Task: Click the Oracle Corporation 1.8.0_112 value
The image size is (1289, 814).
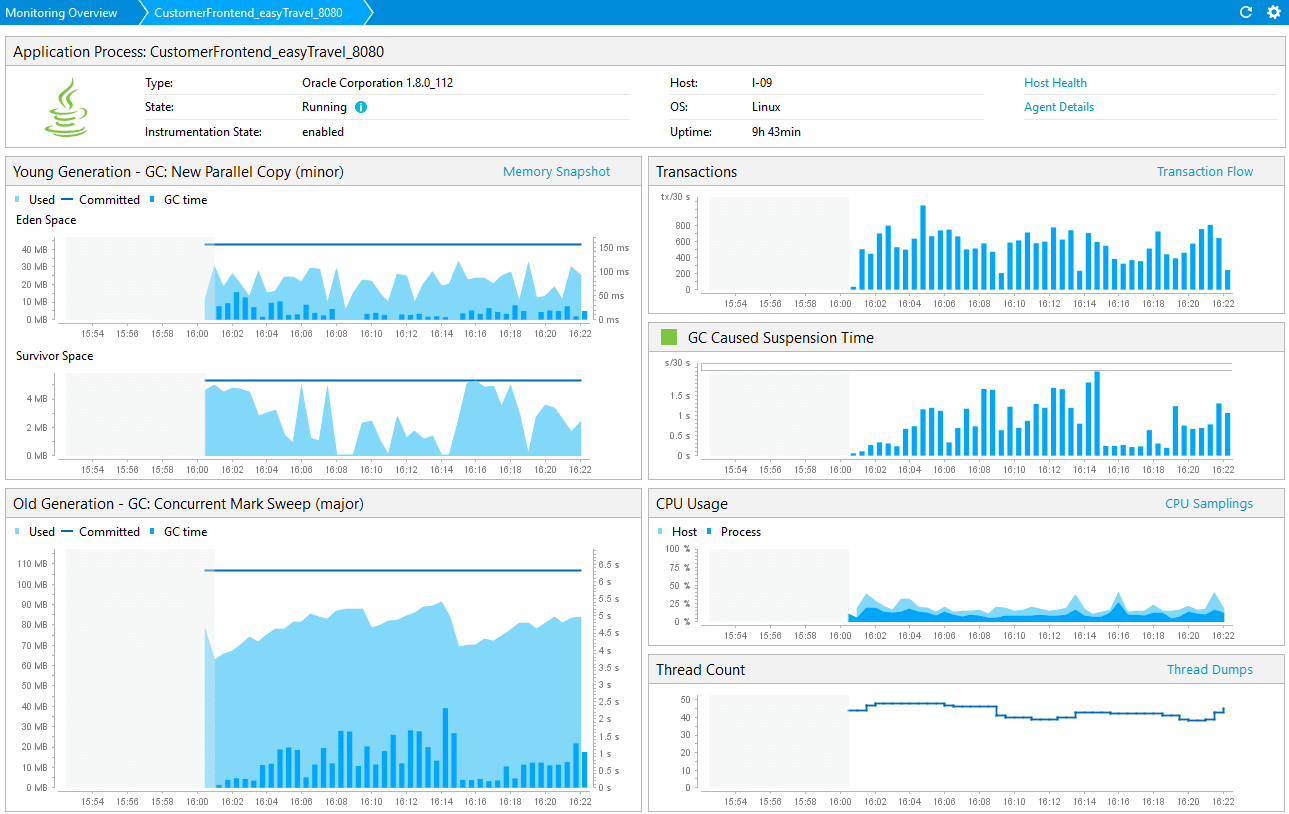Action: pyautogui.click(x=377, y=83)
